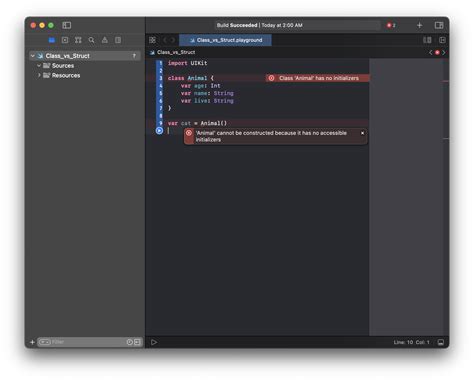
Task: Toggle source-controlled files filter icon
Action: [137, 342]
